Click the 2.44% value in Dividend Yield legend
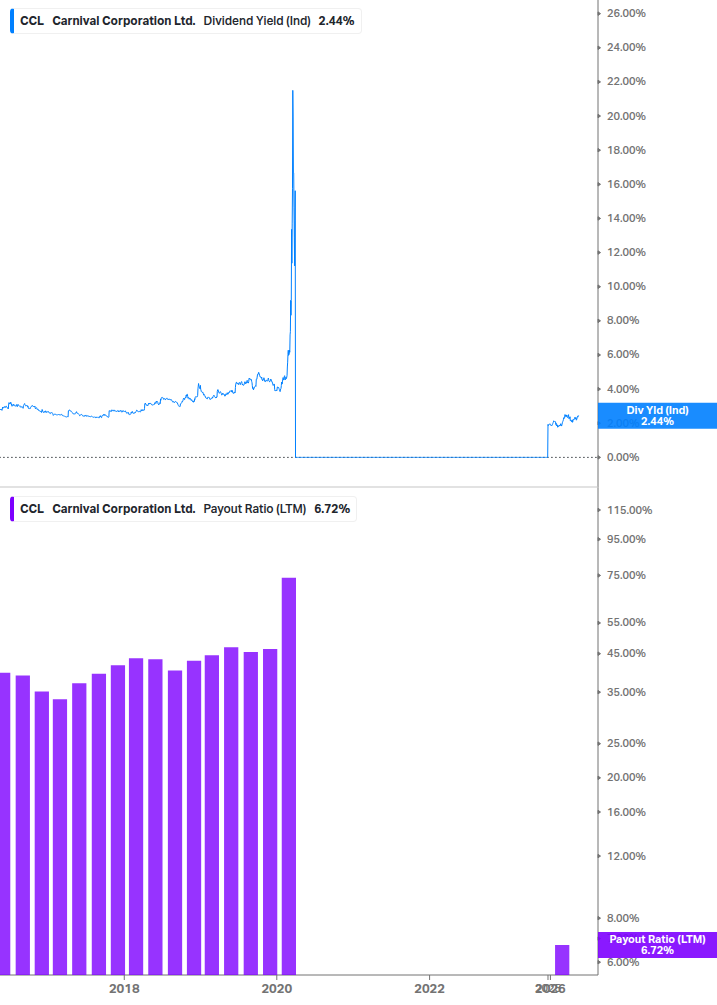 [x=336, y=21]
